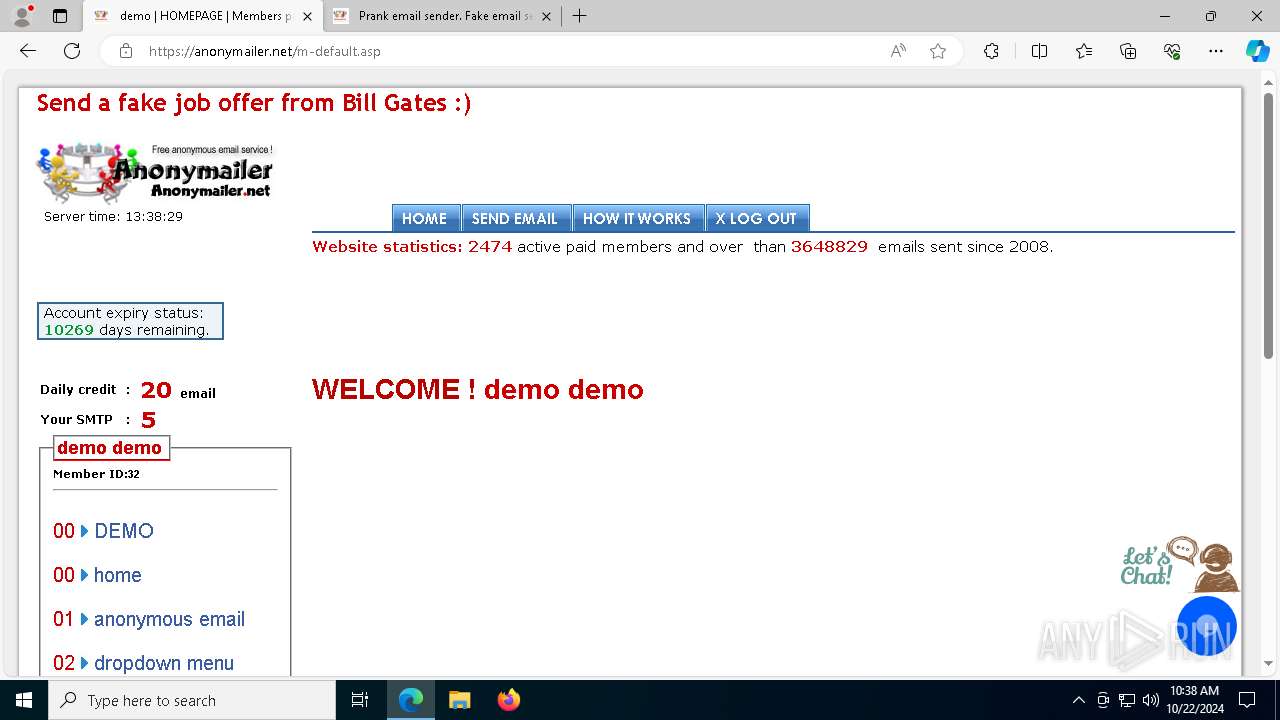Click the vertical page scrollbar thumb
This screenshot has height=720, width=1280.
click(x=1268, y=226)
